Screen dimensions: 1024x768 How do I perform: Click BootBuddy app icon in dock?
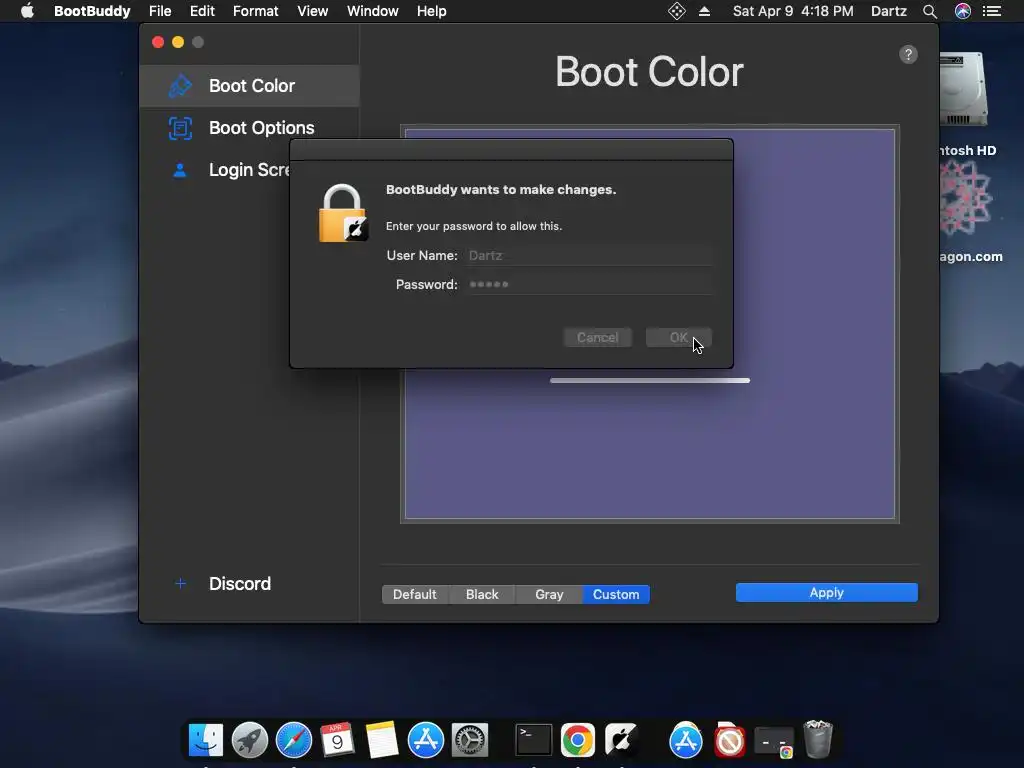coord(620,740)
